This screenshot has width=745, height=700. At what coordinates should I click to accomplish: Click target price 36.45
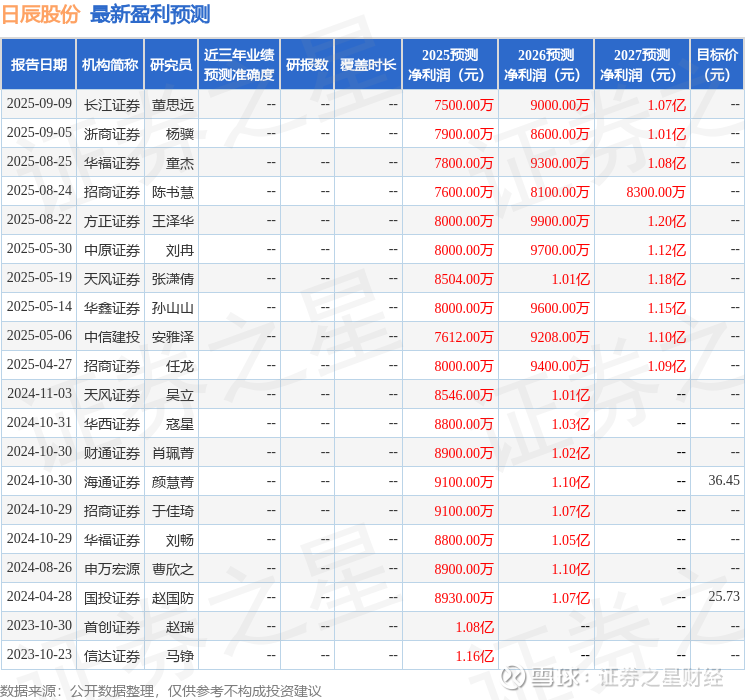pos(724,480)
